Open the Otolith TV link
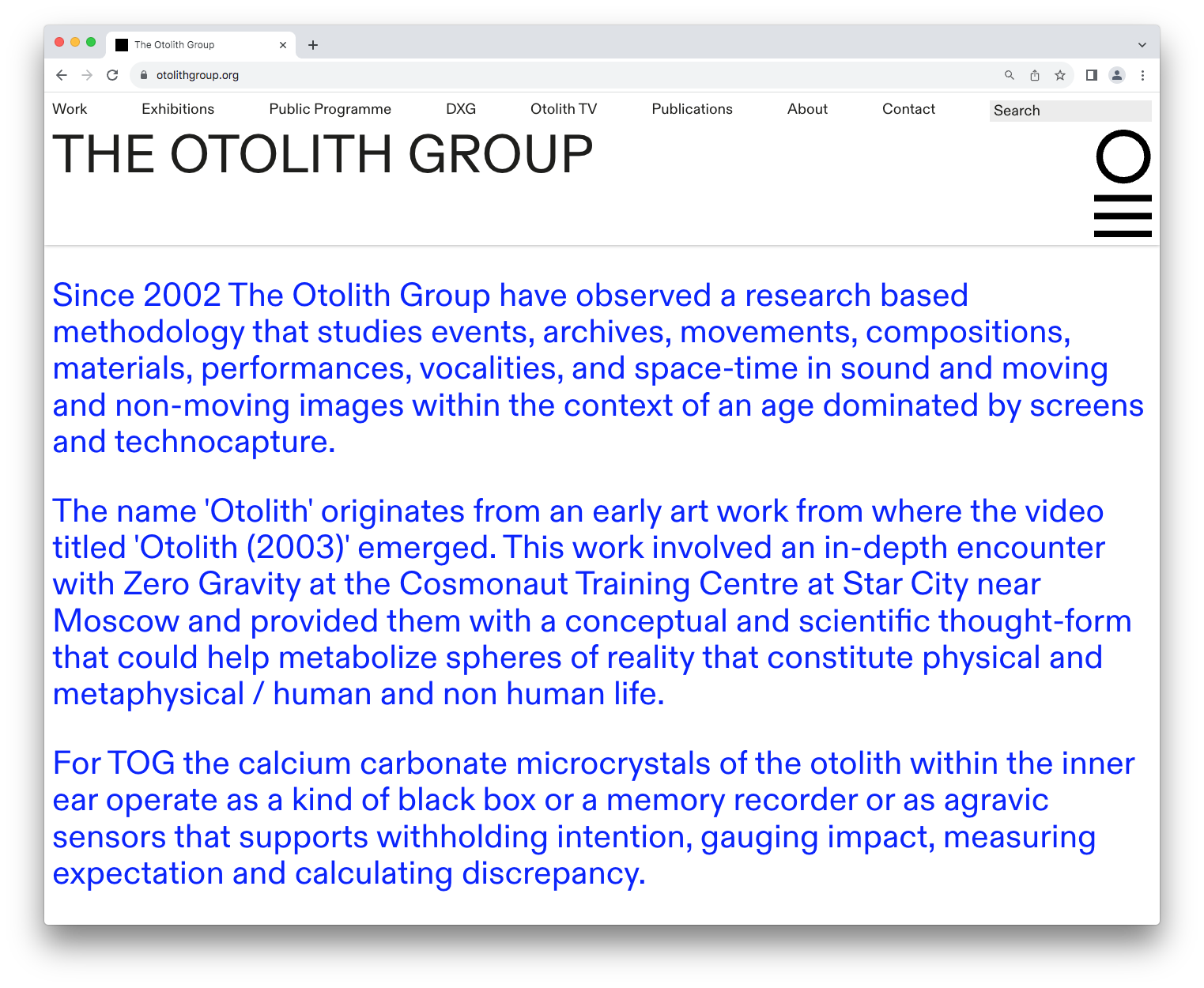Viewport: 1204px width, 988px height. pyautogui.click(x=564, y=109)
